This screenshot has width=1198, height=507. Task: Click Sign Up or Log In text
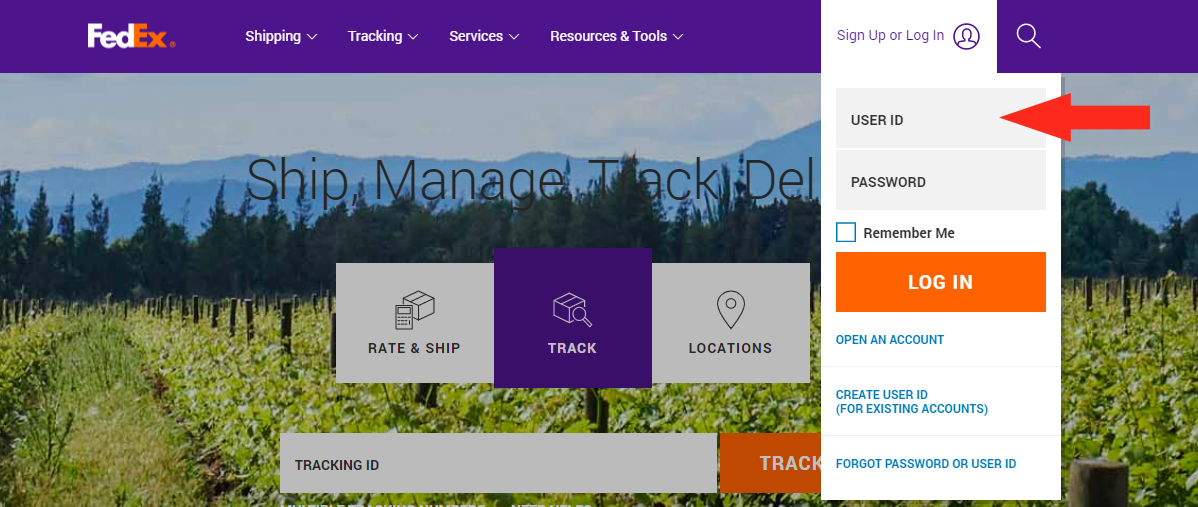click(x=890, y=36)
